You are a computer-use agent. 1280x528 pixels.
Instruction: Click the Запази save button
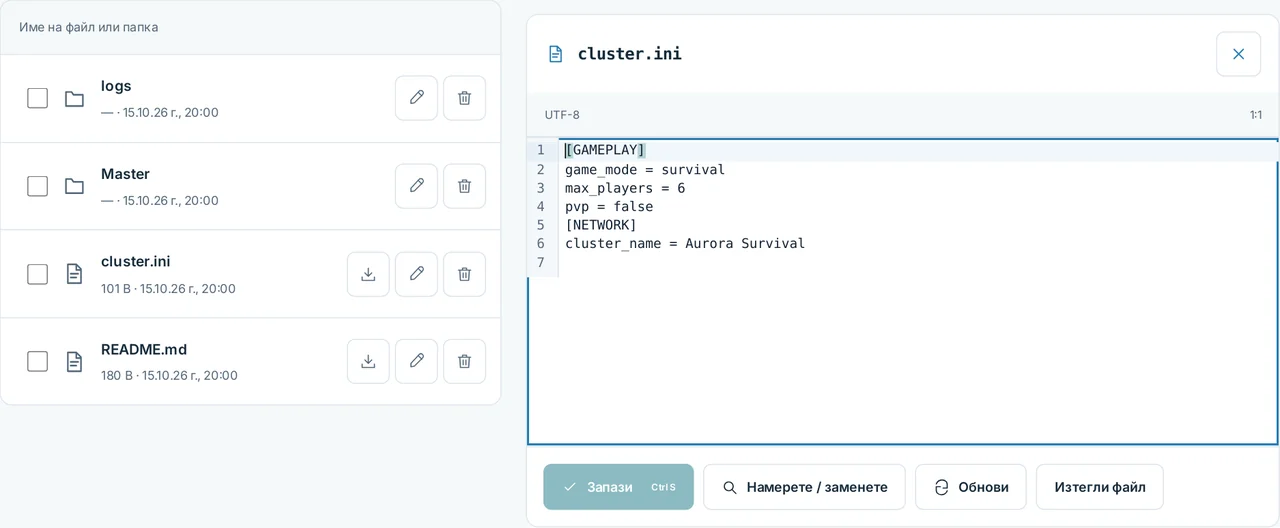point(618,487)
